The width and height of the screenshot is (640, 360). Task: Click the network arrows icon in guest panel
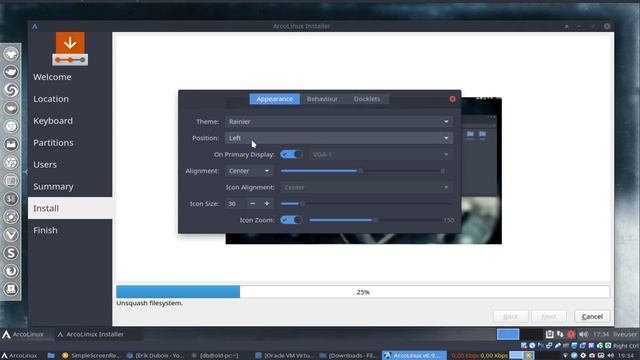tap(560, 334)
